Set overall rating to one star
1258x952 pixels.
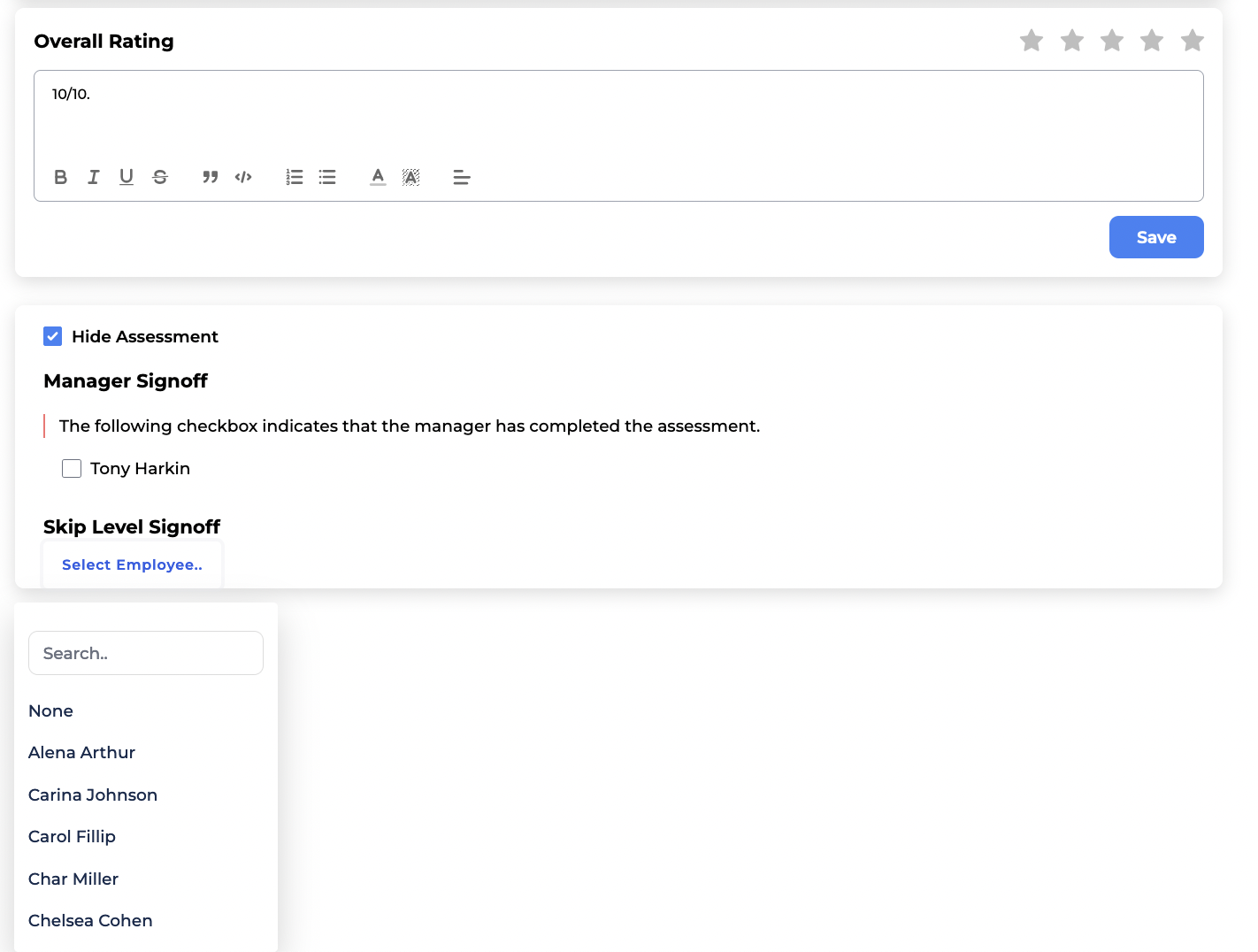[1032, 41]
